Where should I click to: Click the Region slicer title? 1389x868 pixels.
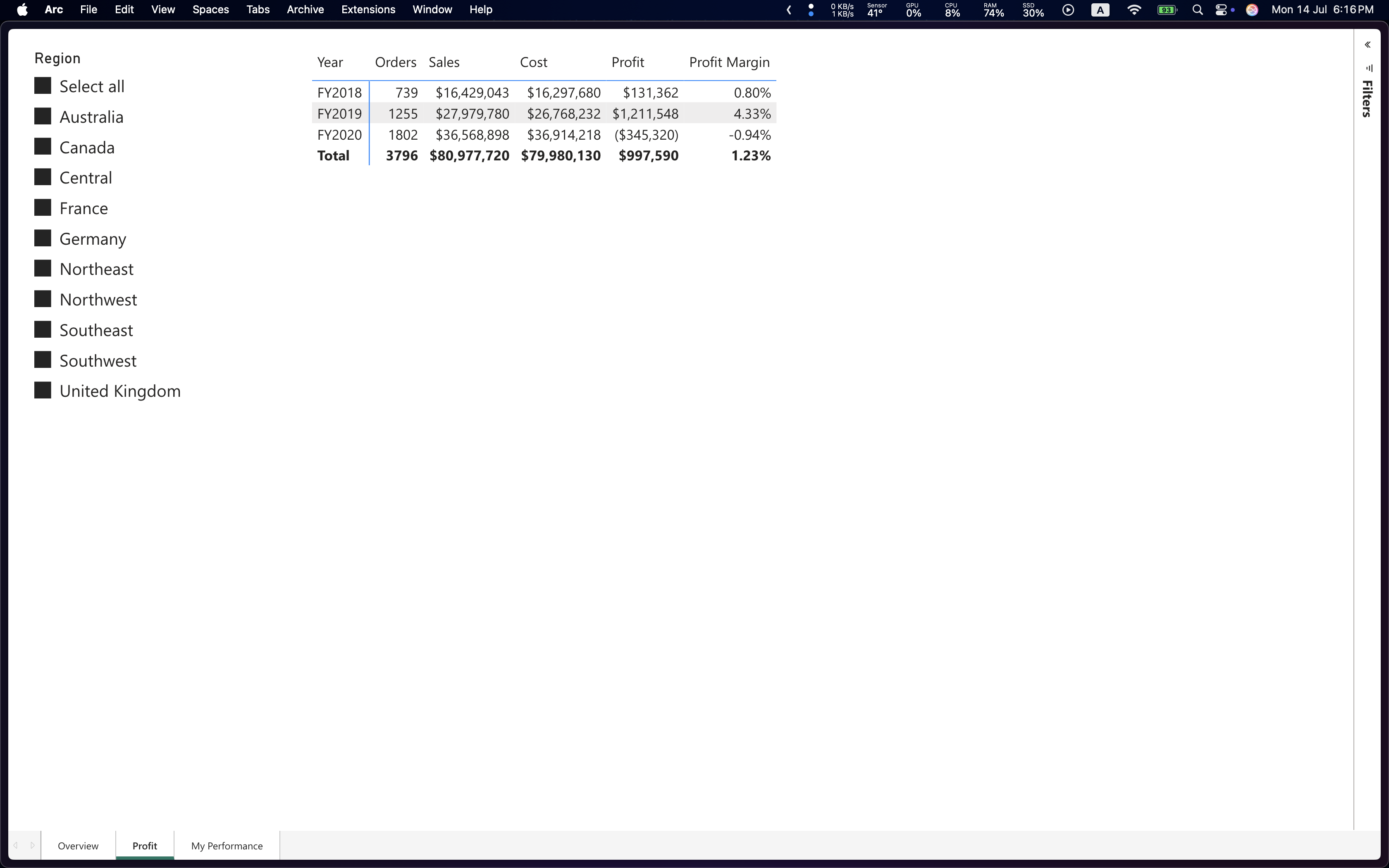click(x=57, y=59)
